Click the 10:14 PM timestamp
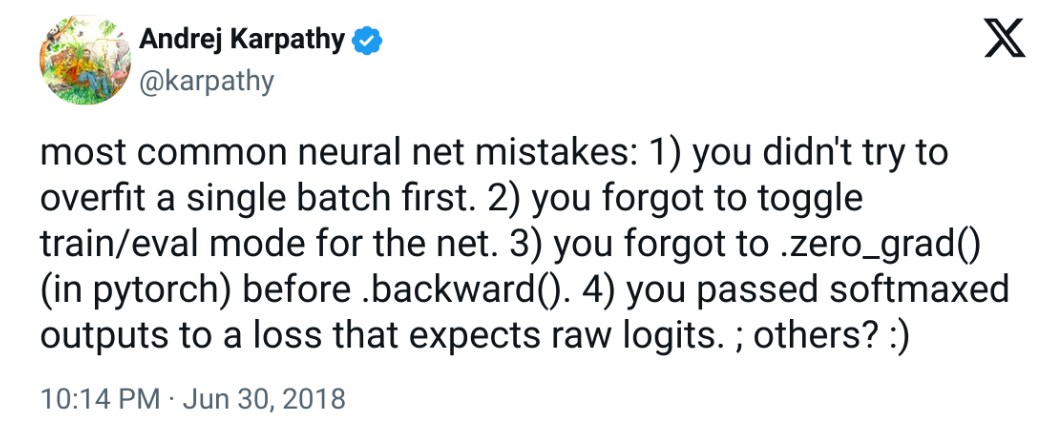 coord(99,400)
